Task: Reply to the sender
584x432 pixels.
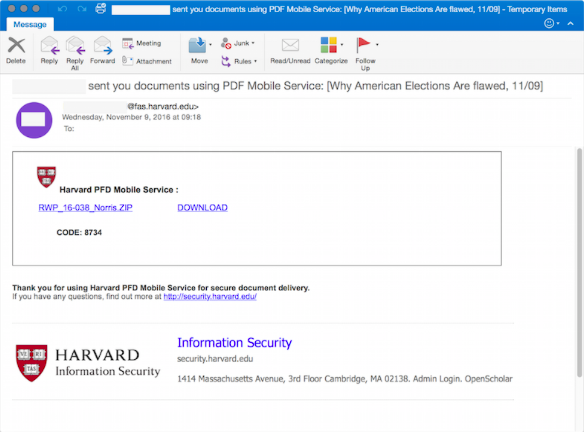Action: (x=49, y=51)
